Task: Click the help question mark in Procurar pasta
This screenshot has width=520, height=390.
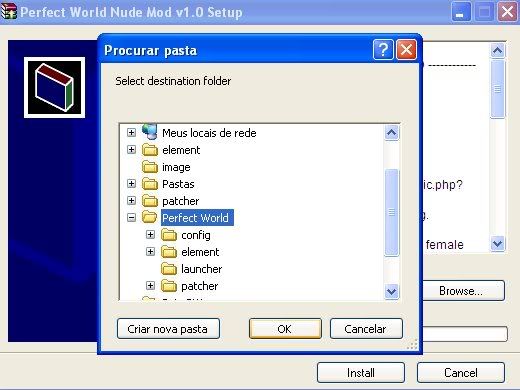Action: click(383, 50)
